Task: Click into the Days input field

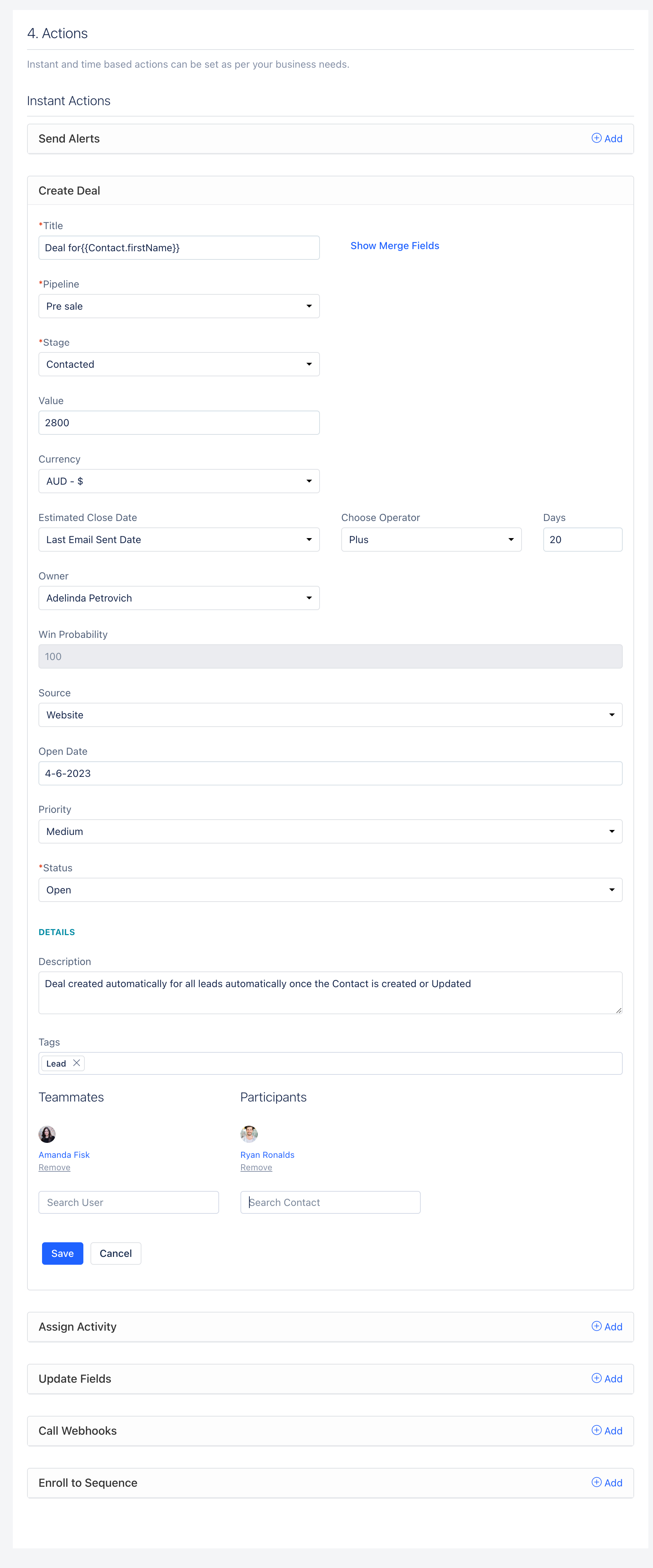Action: (582, 539)
